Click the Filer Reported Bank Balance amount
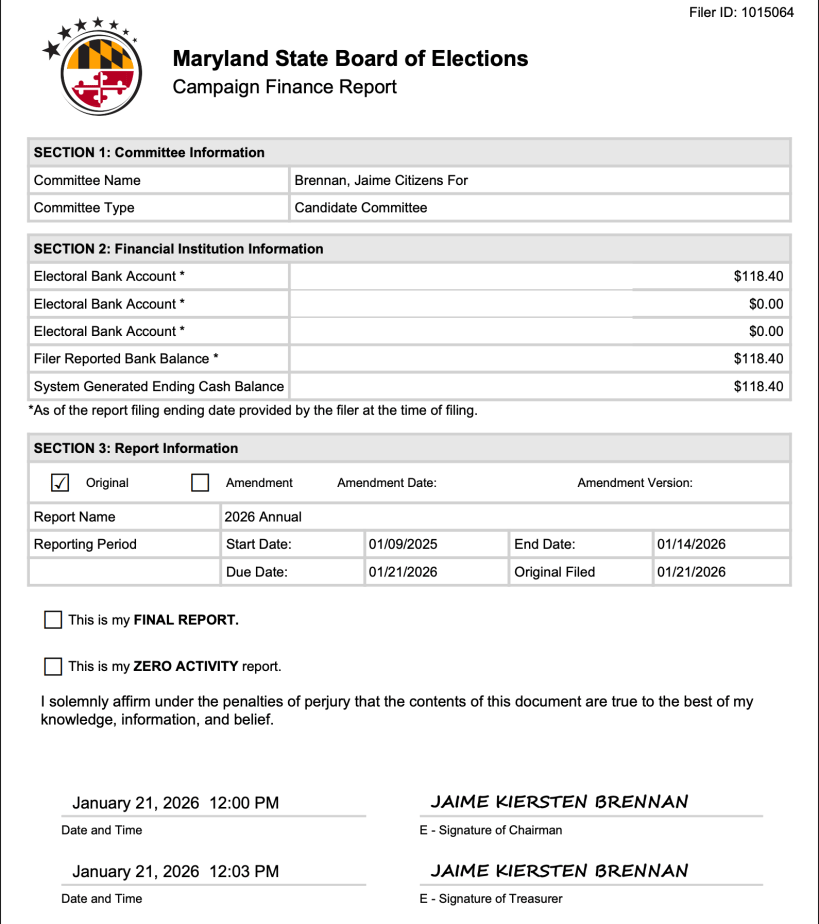Image resolution: width=819 pixels, height=924 pixels. [758, 359]
